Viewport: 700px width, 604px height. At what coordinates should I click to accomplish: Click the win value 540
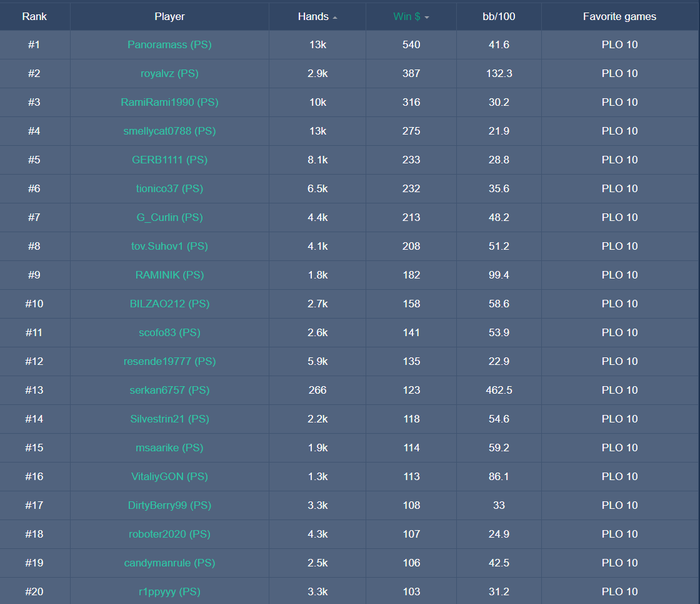coord(411,45)
